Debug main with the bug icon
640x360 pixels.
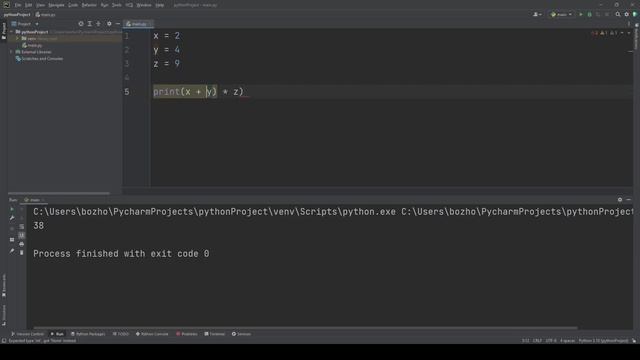(589, 15)
